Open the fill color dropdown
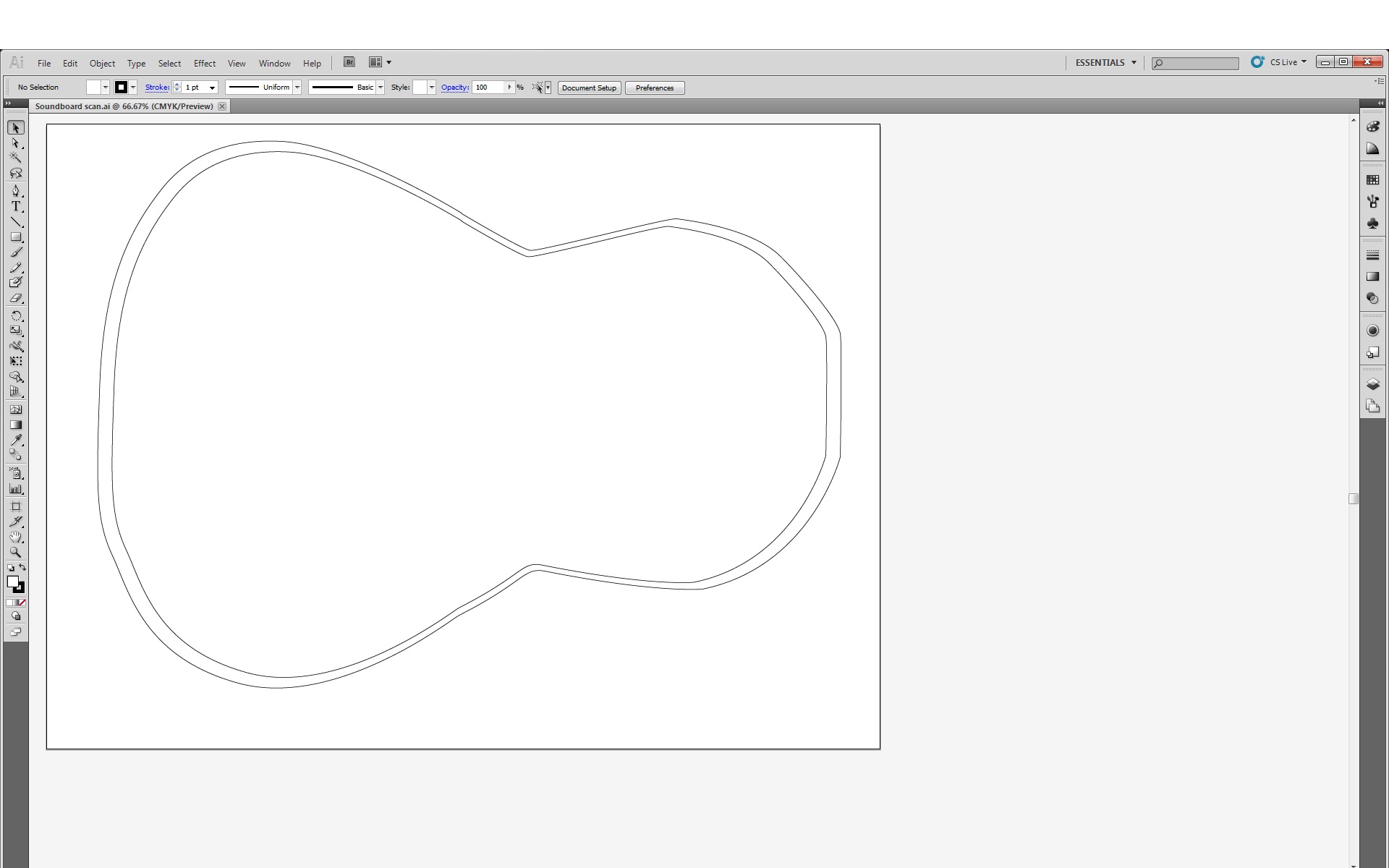1389x868 pixels. point(106,88)
